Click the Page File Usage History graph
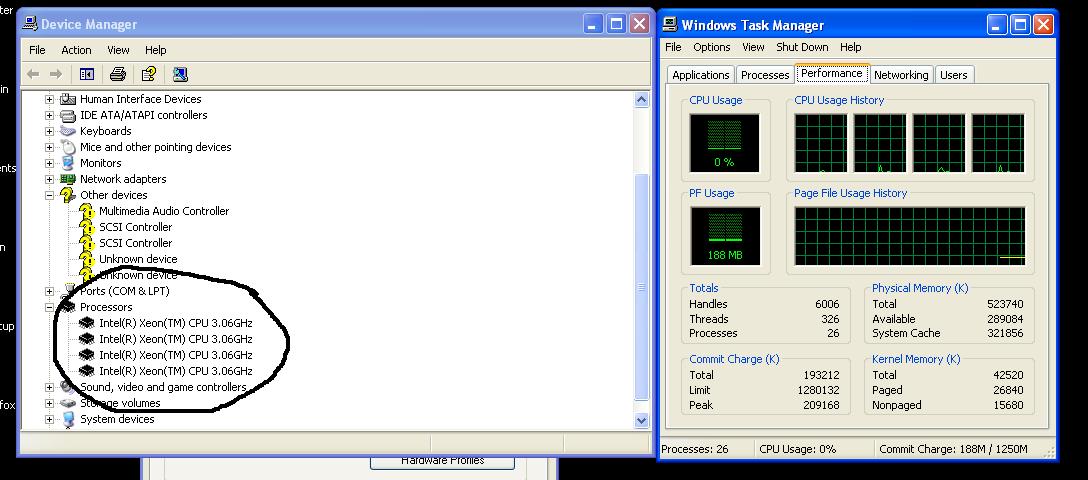 (x=909, y=236)
